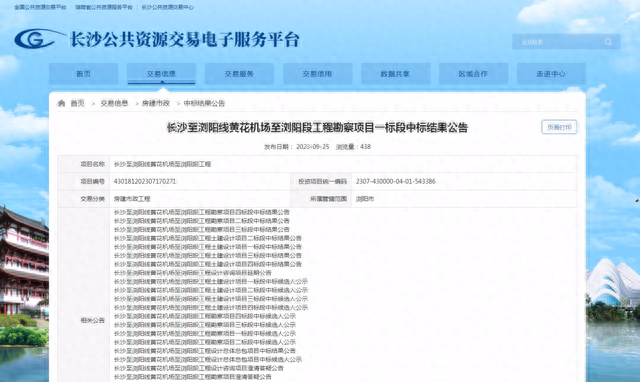Open 土建设计项目三标段中标结果公告 link
Screen dimensions: 640x382
(x=208, y=255)
